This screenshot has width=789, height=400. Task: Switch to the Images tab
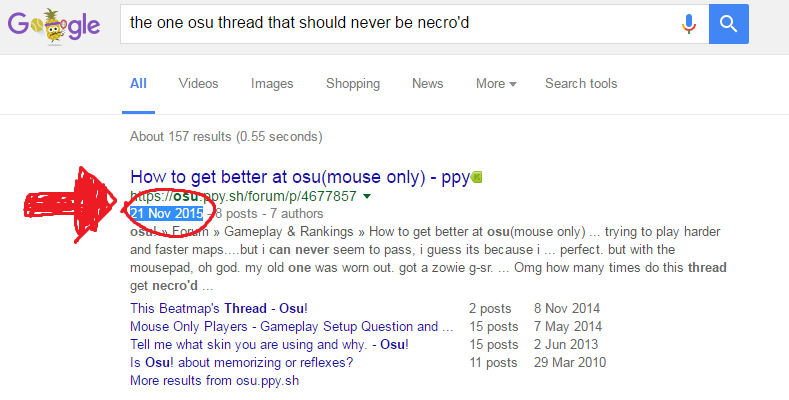tap(272, 84)
